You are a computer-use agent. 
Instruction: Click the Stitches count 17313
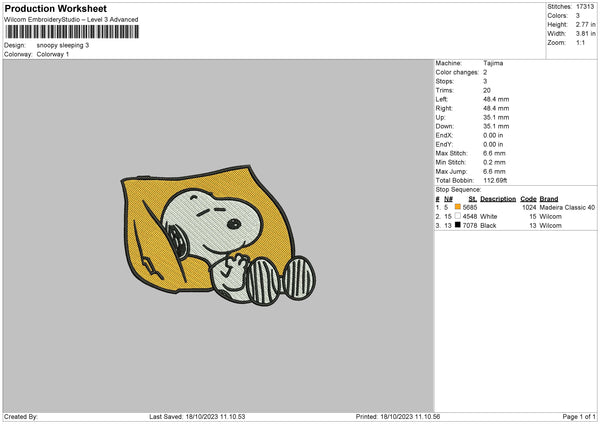click(x=587, y=6)
